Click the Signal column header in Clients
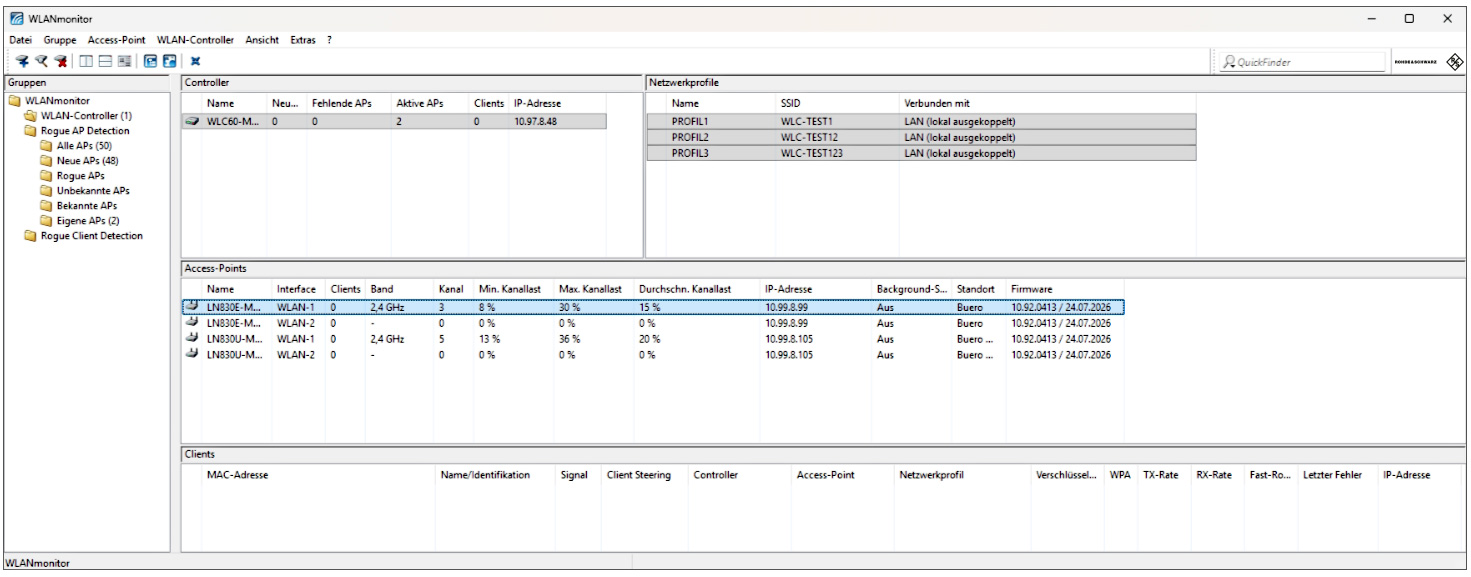This screenshot has width=1471, height=577. (x=574, y=475)
